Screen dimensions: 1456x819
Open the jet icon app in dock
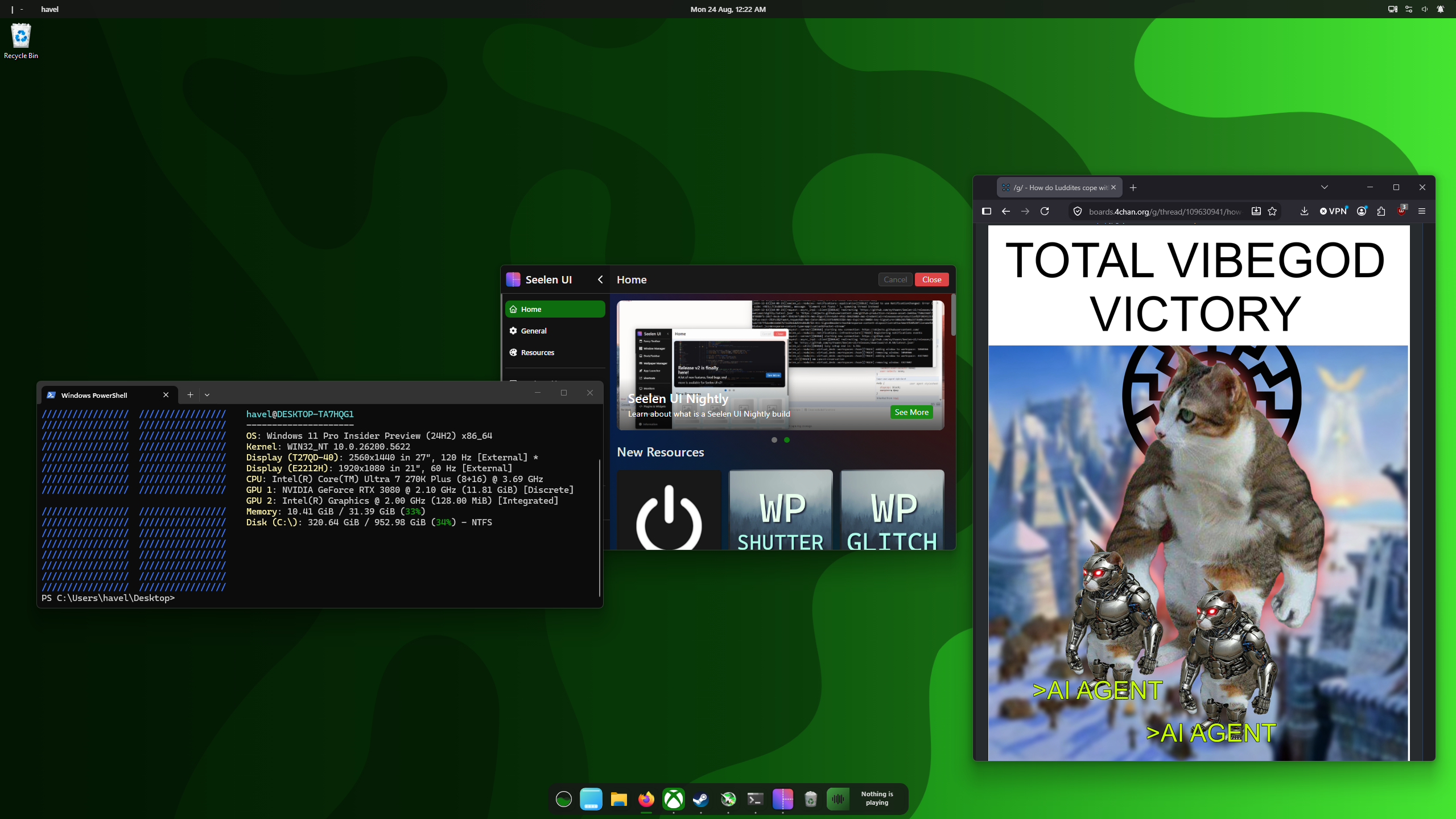(x=728, y=800)
